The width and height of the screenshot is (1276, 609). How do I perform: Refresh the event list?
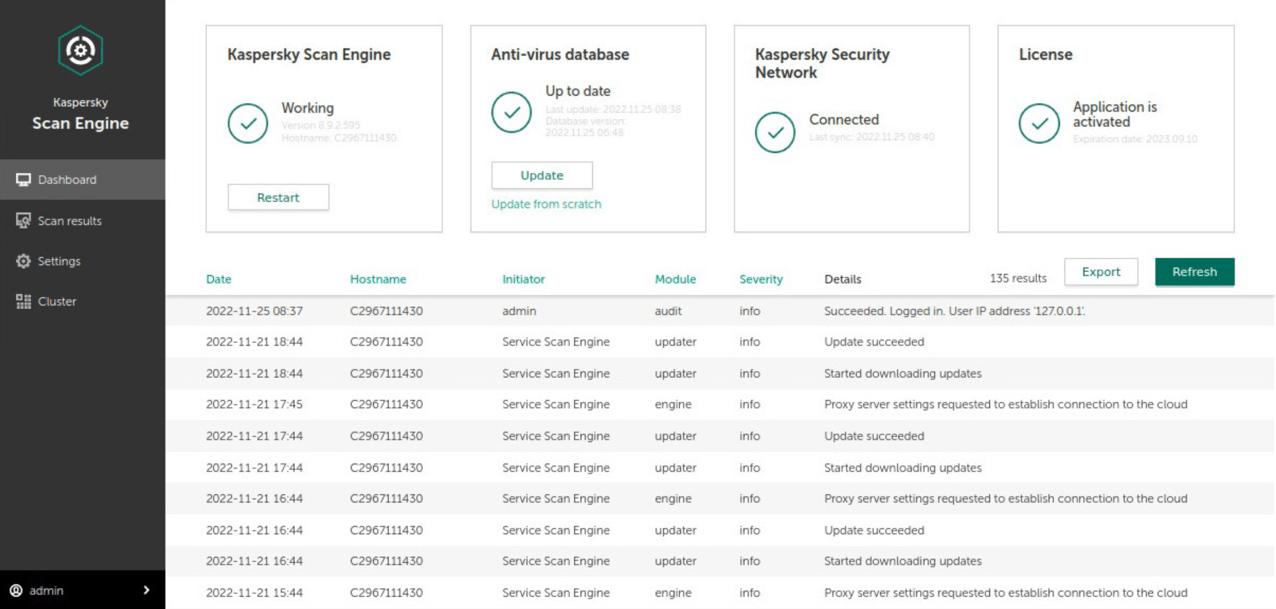[x=1195, y=272]
